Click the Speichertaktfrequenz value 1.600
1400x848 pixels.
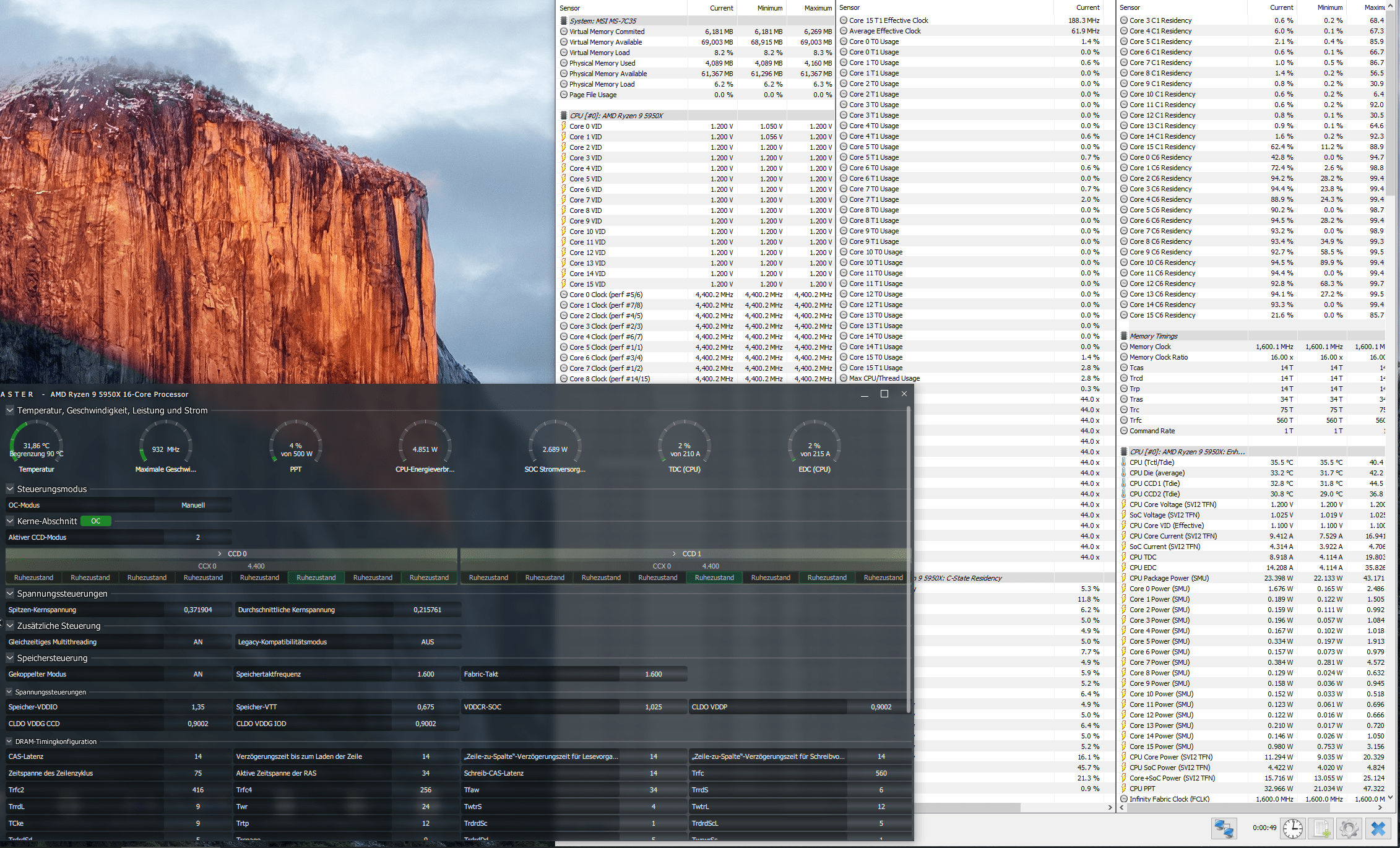426,674
